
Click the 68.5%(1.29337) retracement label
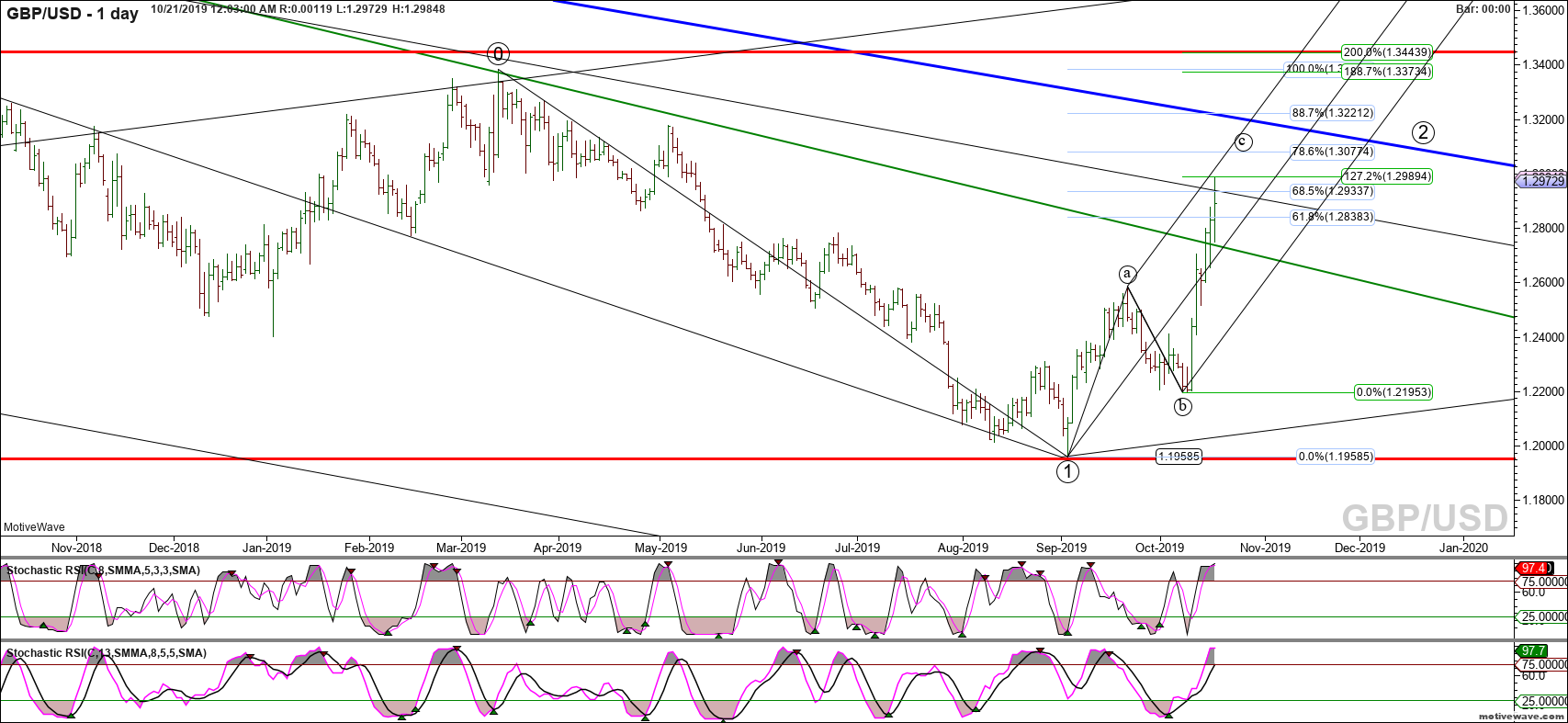[1332, 191]
